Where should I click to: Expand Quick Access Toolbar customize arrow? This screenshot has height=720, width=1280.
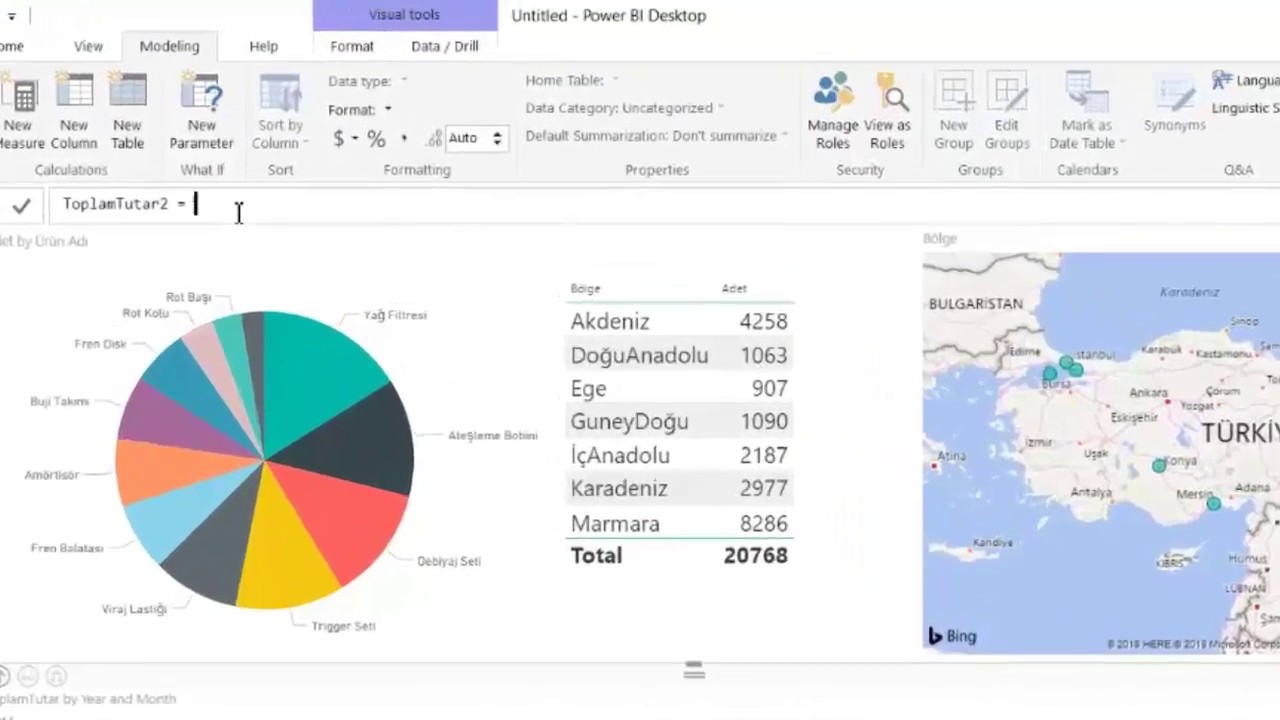click(12, 16)
